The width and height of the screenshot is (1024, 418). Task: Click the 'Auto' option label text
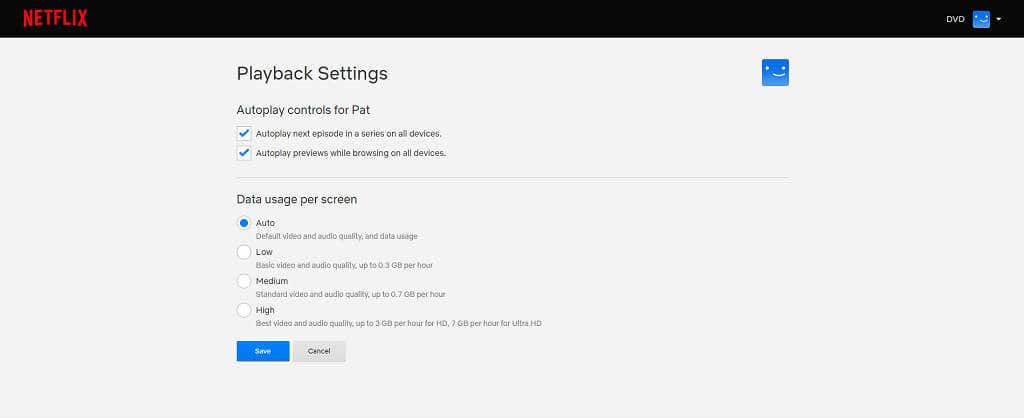pyautogui.click(x=265, y=223)
